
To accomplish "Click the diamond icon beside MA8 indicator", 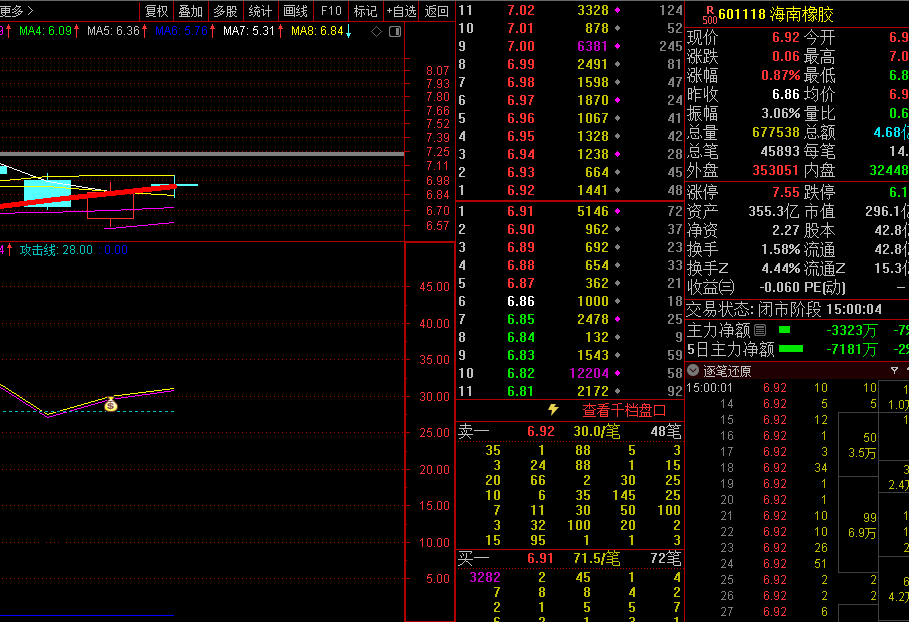I will pyautogui.click(x=376, y=32).
